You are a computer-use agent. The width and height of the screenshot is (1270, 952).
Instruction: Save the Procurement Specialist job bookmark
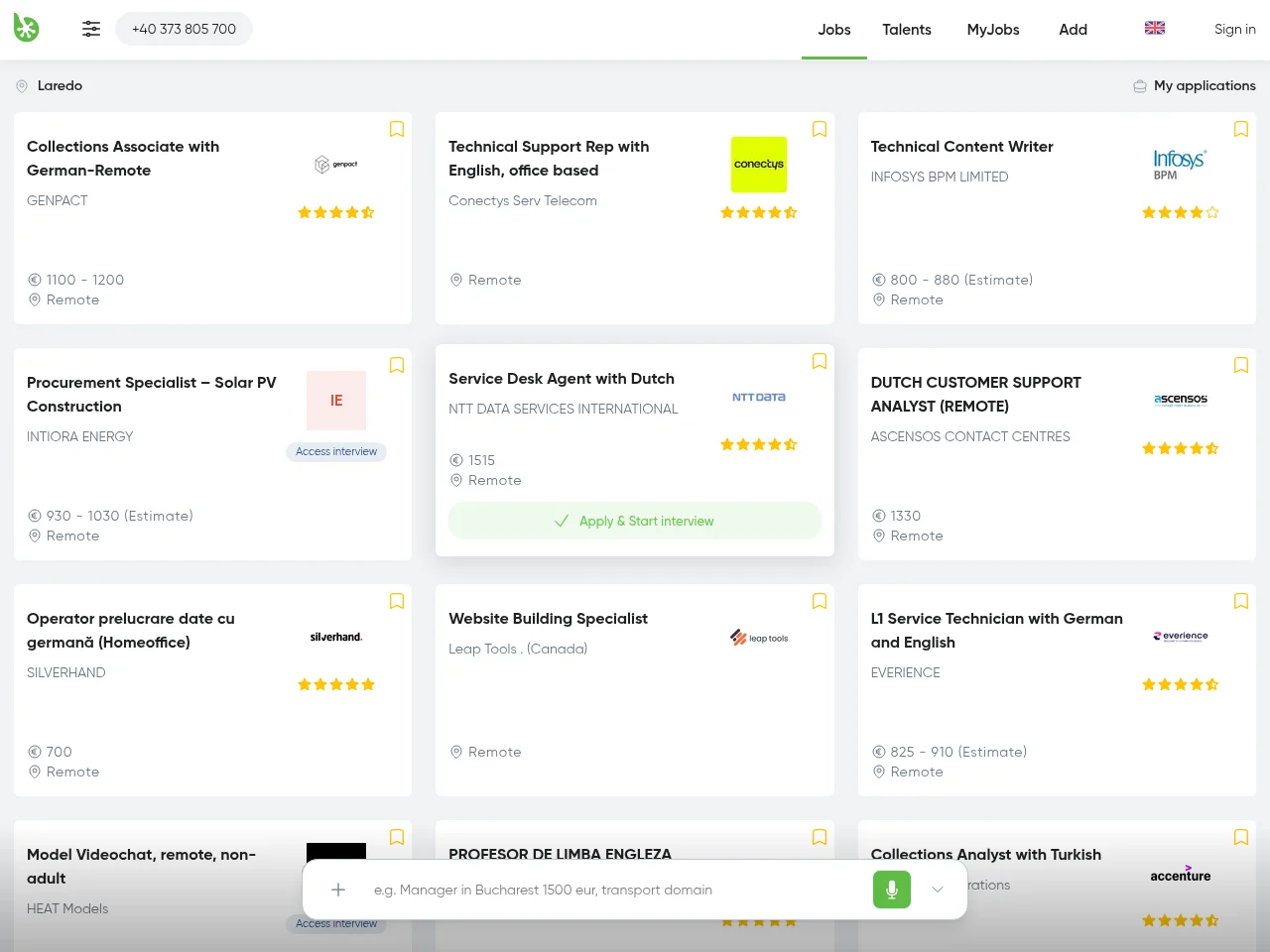click(397, 365)
